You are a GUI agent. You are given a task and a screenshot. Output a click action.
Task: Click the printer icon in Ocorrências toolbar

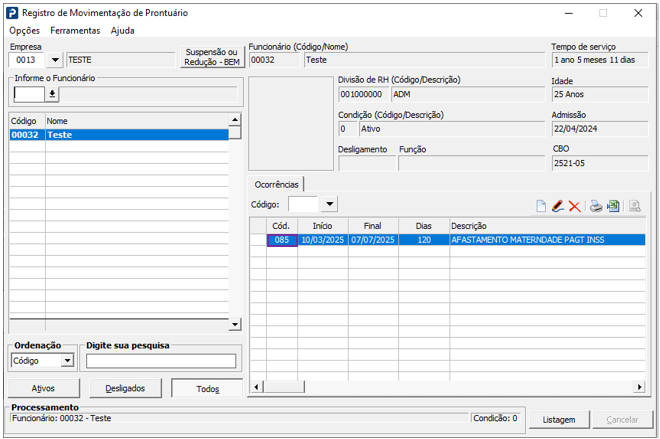point(596,206)
